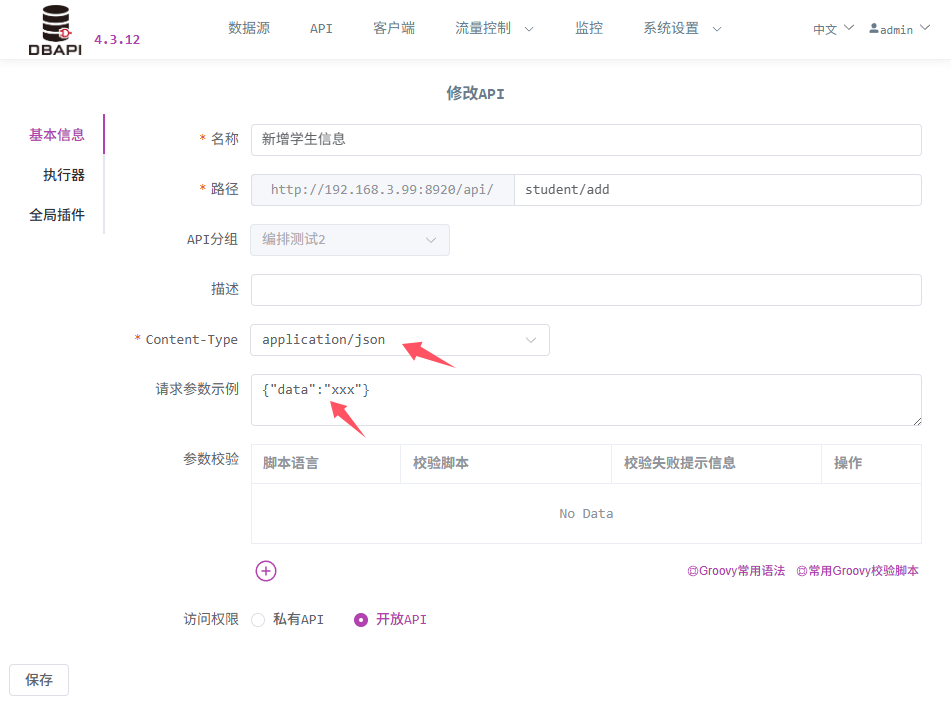Click the plus icon to add validation

point(266,571)
